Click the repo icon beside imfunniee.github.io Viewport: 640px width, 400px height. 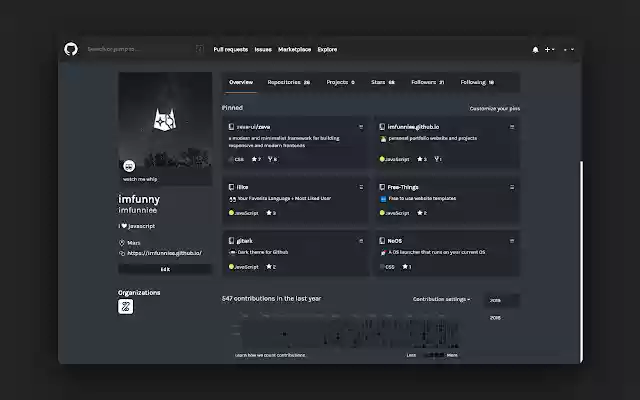pos(382,127)
